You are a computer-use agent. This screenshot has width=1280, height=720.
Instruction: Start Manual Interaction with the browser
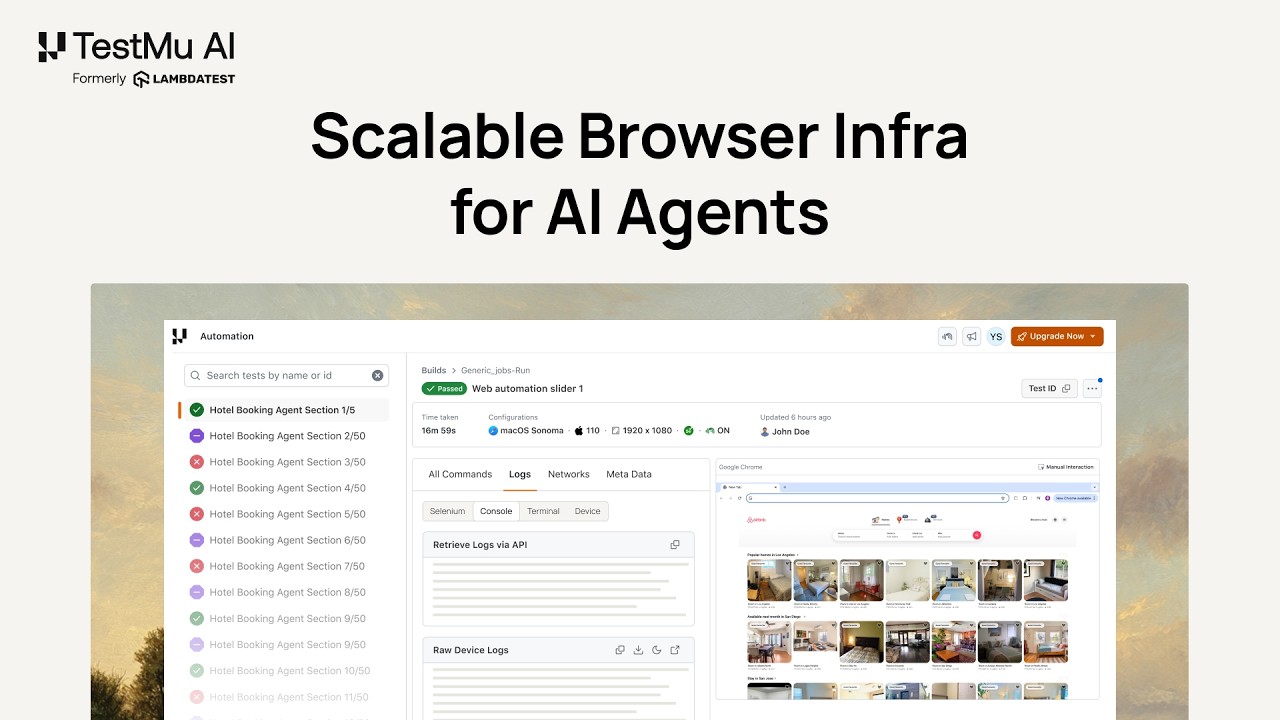coord(1066,467)
